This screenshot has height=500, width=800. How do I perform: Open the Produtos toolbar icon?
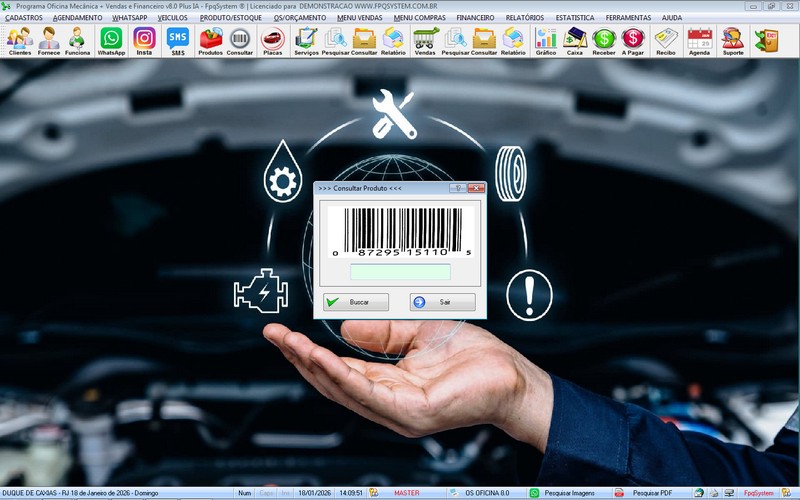[x=211, y=40]
